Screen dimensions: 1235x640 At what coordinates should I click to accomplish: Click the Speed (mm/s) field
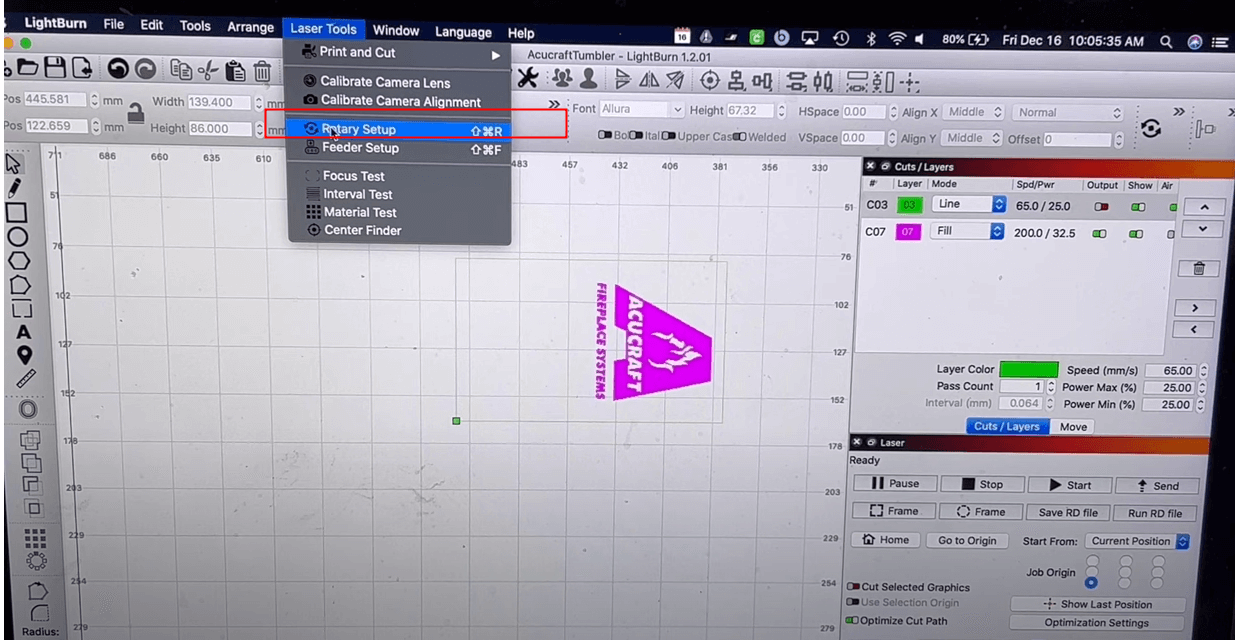pyautogui.click(x=1171, y=371)
